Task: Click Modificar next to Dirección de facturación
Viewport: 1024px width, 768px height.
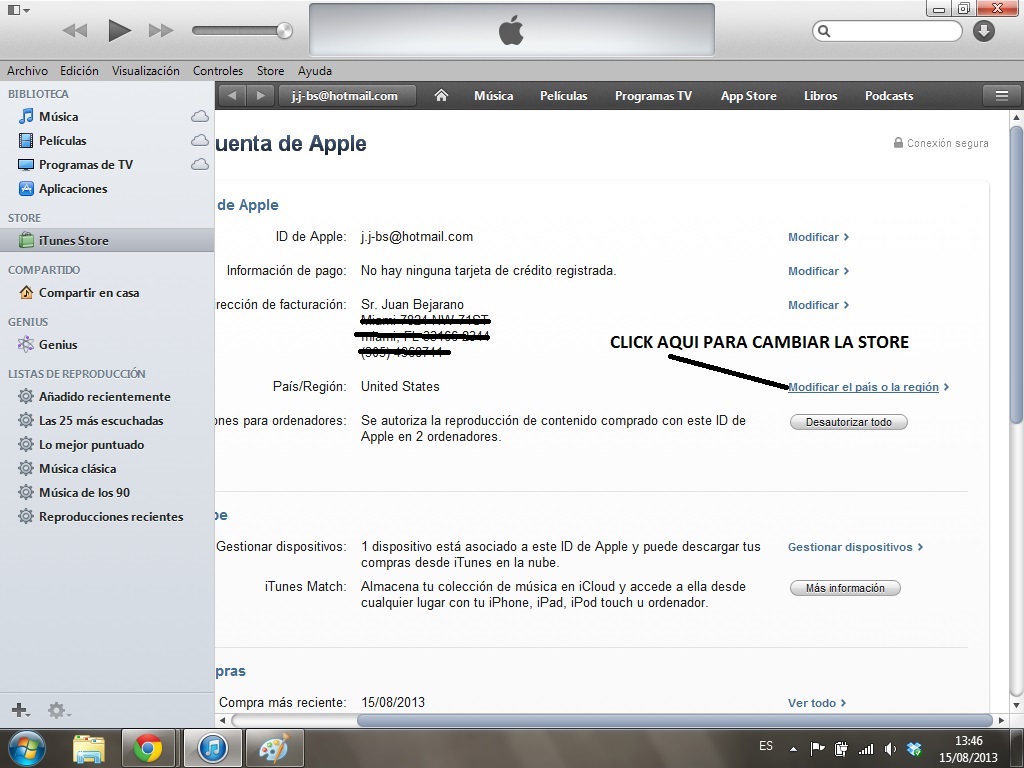Action: point(818,305)
